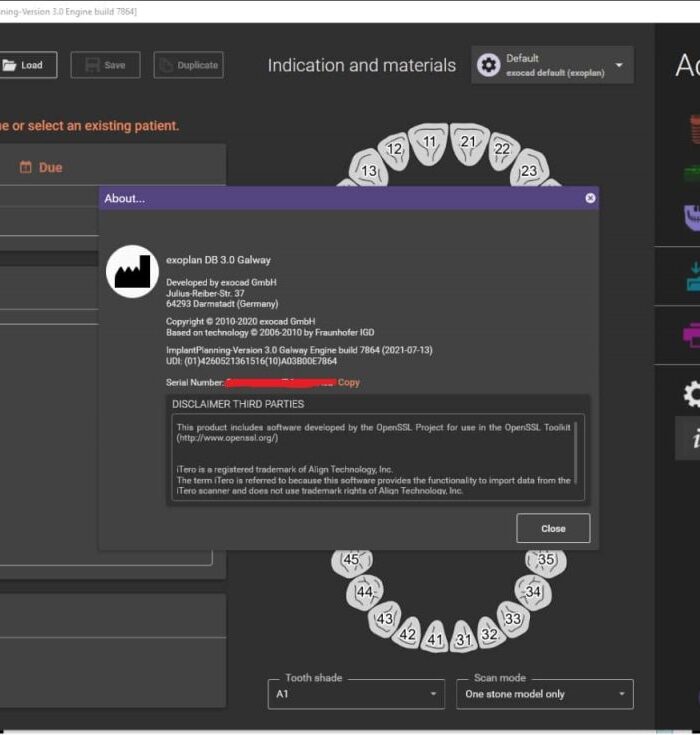Click the info icon in right sidebar
The height and width of the screenshot is (735, 700).
694,439
